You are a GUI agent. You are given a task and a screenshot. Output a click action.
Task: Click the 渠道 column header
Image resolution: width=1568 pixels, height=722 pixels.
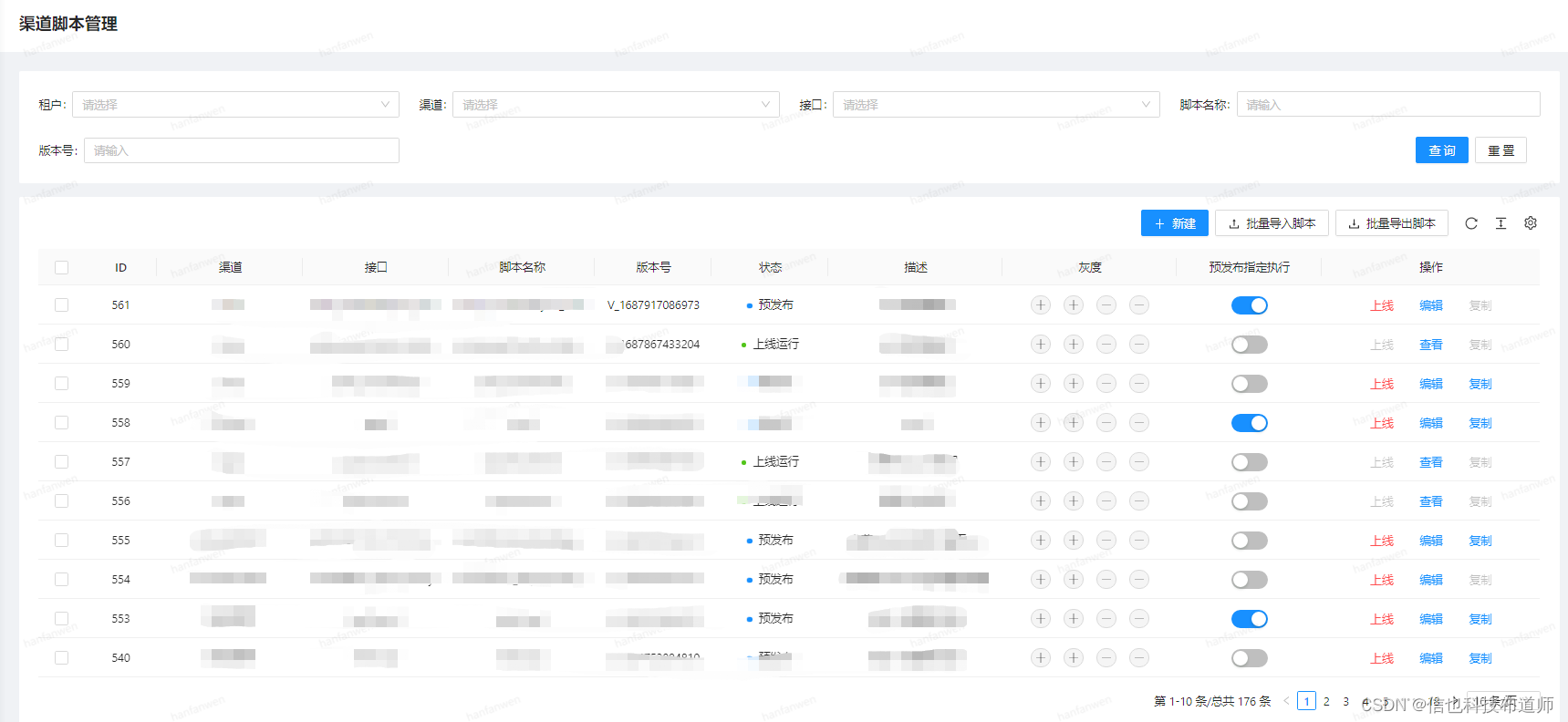click(x=230, y=267)
